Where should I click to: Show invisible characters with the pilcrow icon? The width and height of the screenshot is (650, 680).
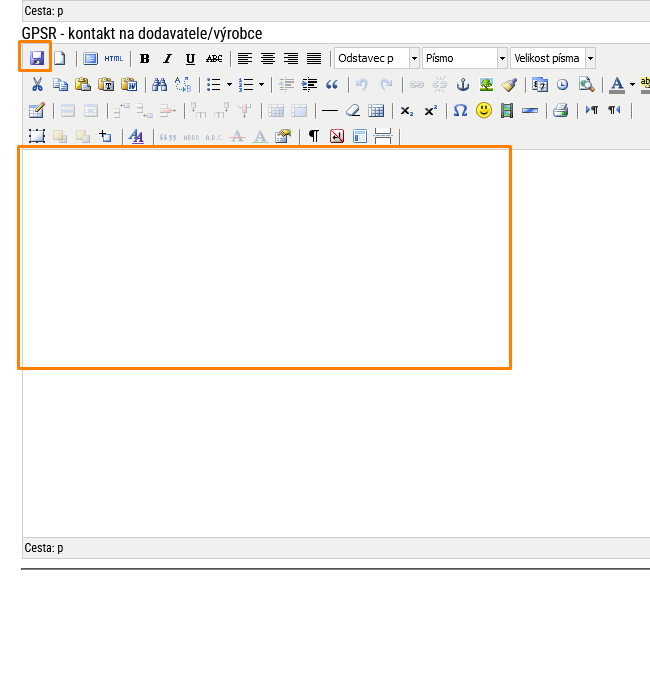point(314,137)
